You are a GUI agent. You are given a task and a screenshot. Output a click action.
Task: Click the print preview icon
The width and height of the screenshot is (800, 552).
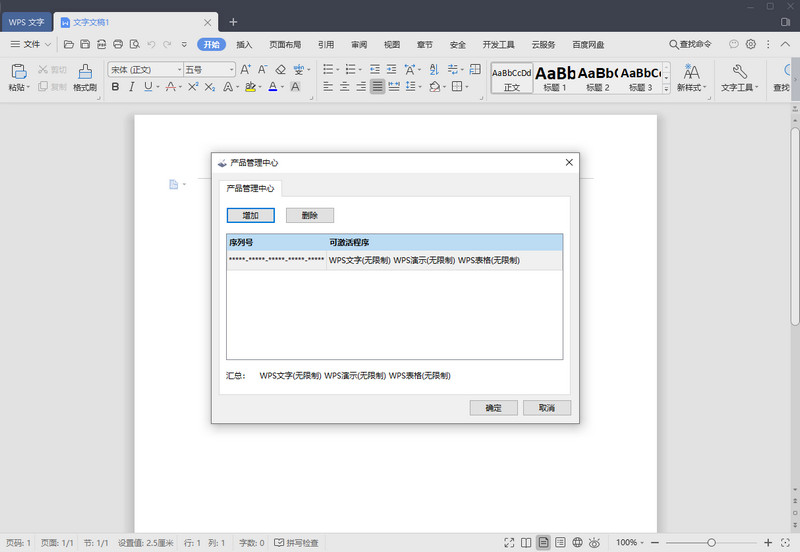tap(135, 44)
